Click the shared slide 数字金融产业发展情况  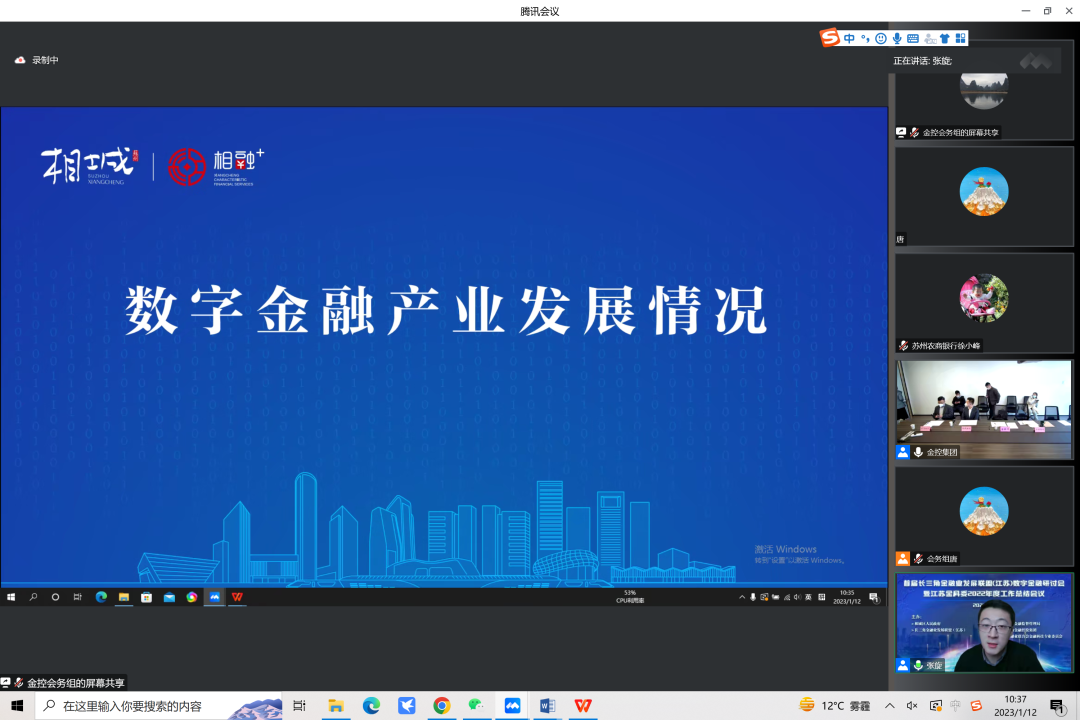tap(444, 347)
